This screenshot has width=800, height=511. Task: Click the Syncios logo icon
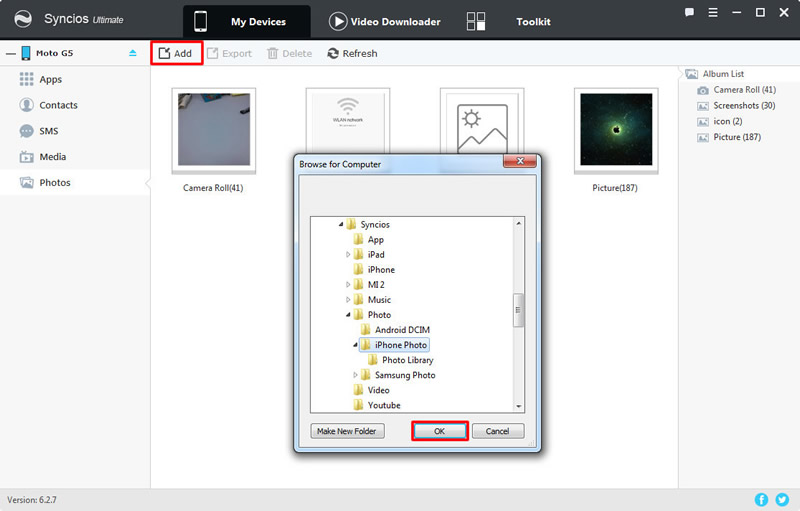(23, 19)
